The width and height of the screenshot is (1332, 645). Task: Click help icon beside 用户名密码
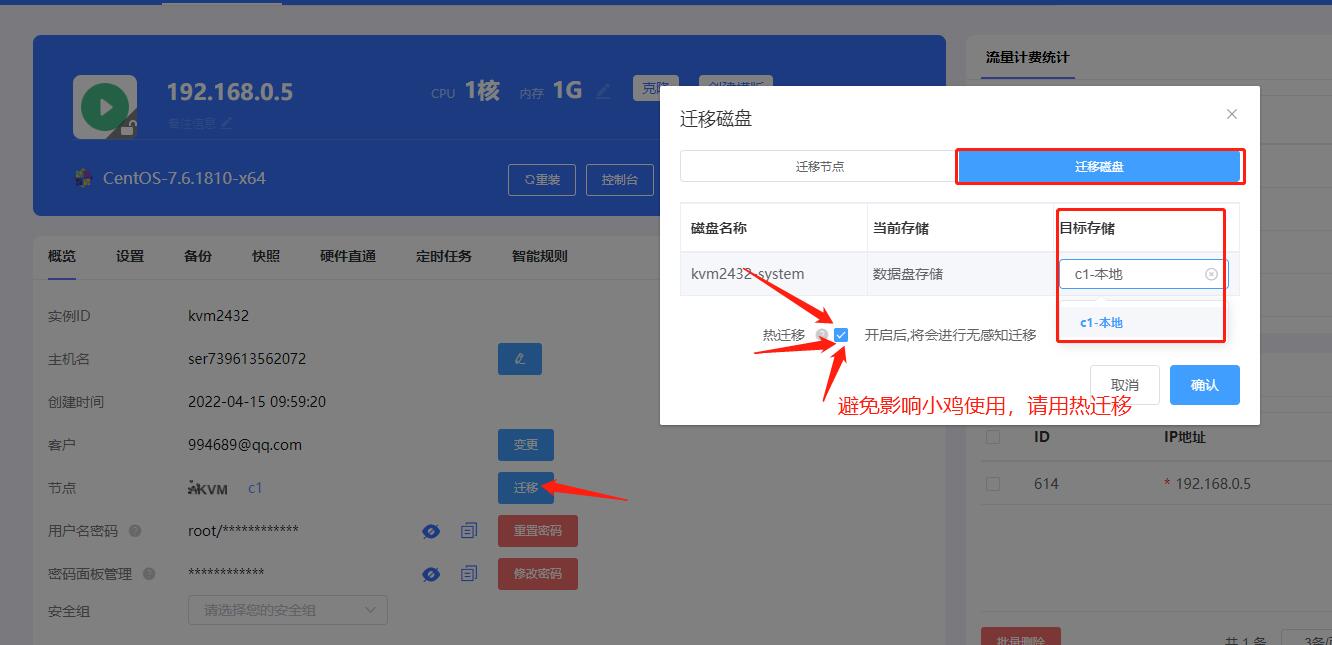(135, 531)
